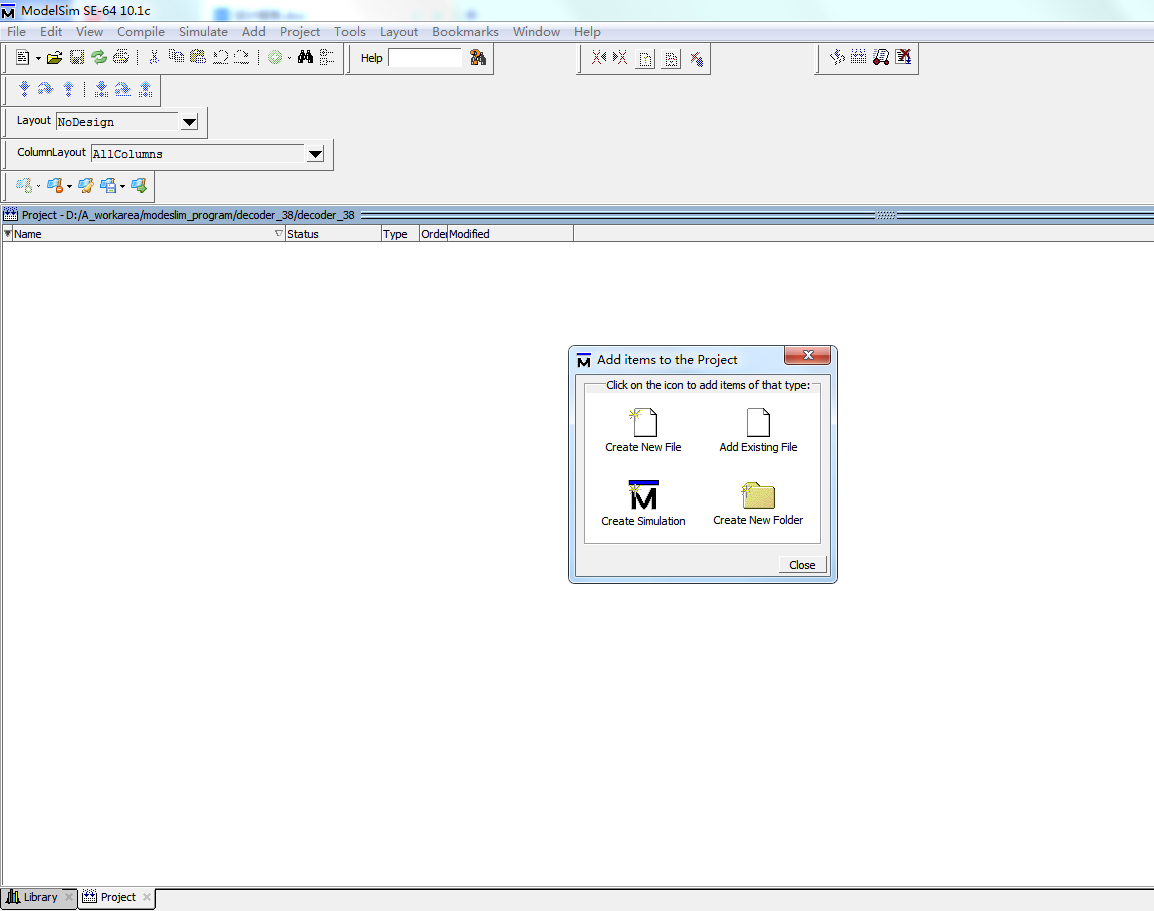Choose Add Existing File in dialog
1154x911 pixels.
tap(758, 430)
